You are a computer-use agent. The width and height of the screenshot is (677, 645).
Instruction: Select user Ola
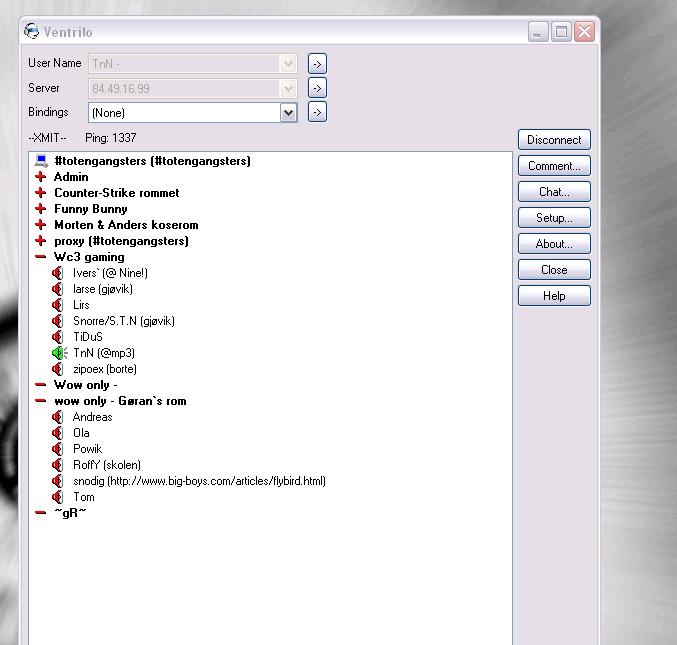pos(81,433)
